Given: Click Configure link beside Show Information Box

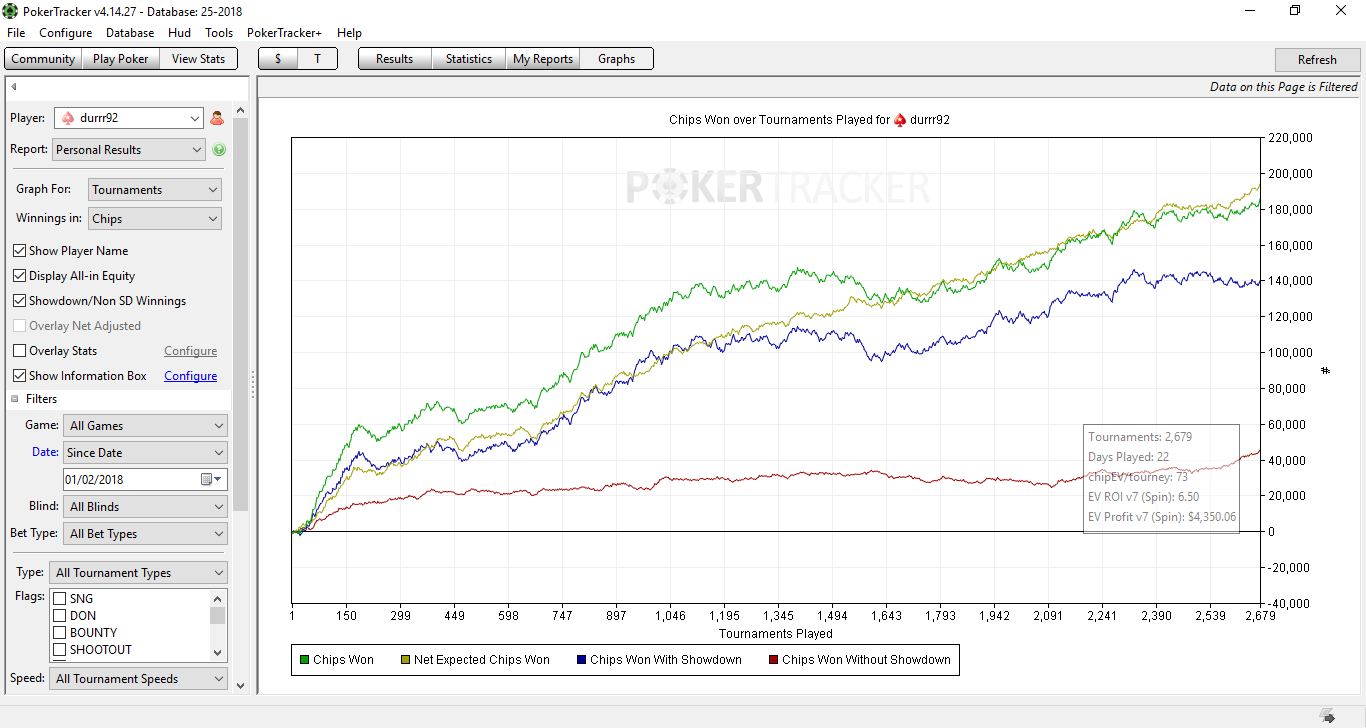Looking at the screenshot, I should [x=190, y=376].
